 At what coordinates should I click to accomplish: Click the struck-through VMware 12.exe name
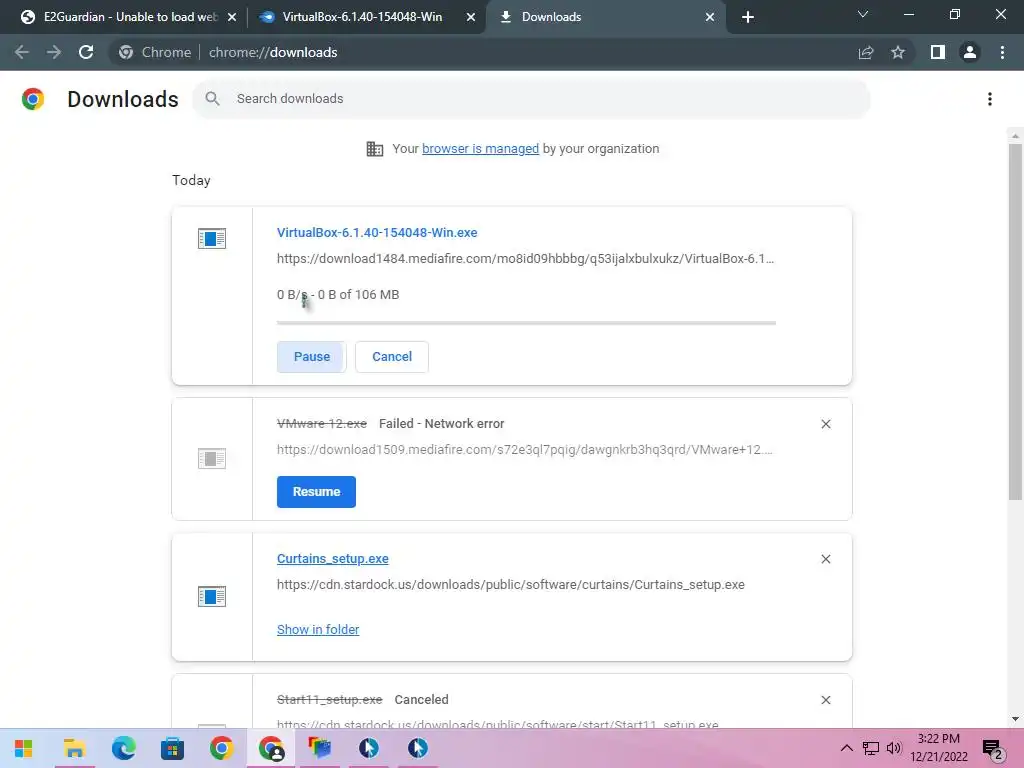coord(322,424)
